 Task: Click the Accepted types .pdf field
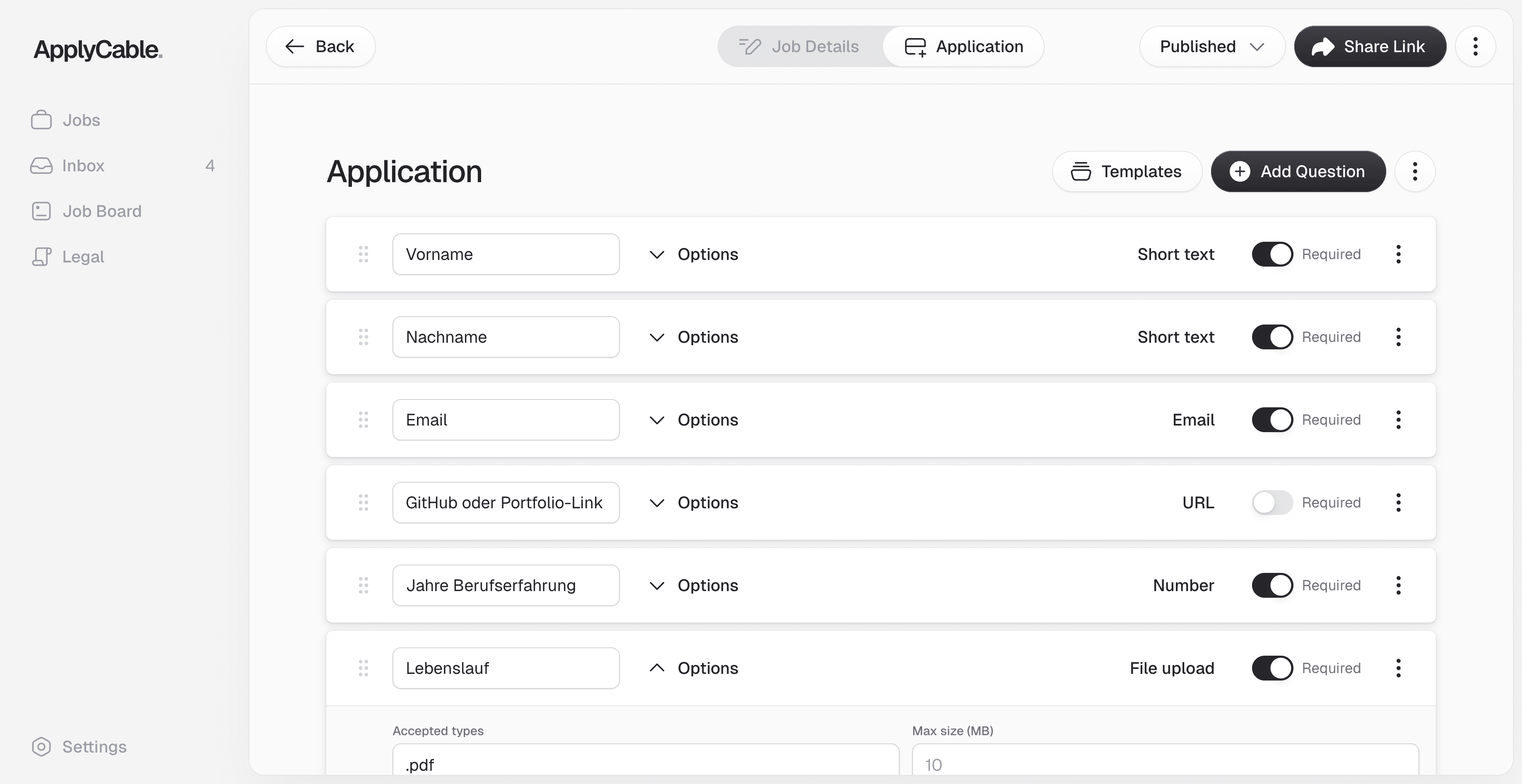tap(646, 760)
